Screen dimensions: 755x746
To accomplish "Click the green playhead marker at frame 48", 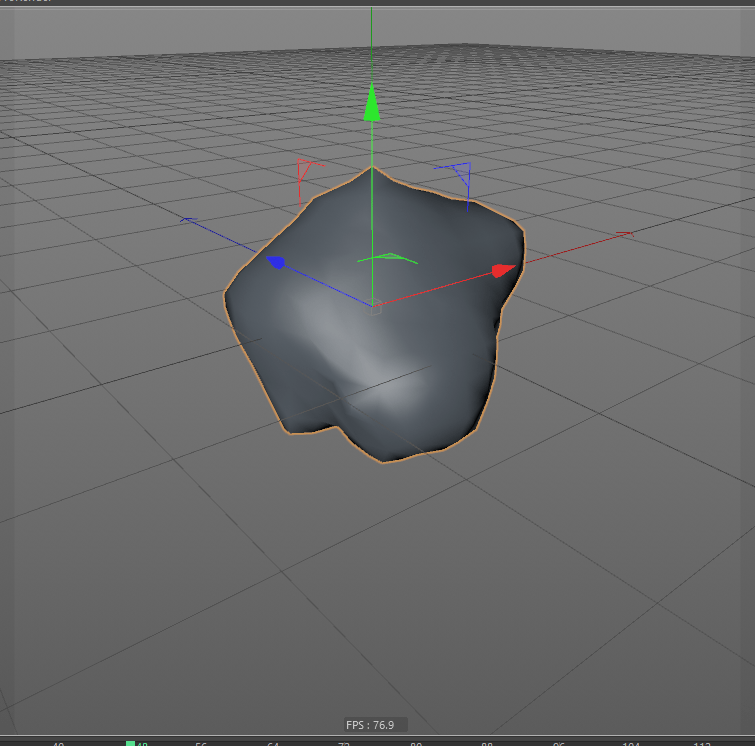I will pos(130,743).
